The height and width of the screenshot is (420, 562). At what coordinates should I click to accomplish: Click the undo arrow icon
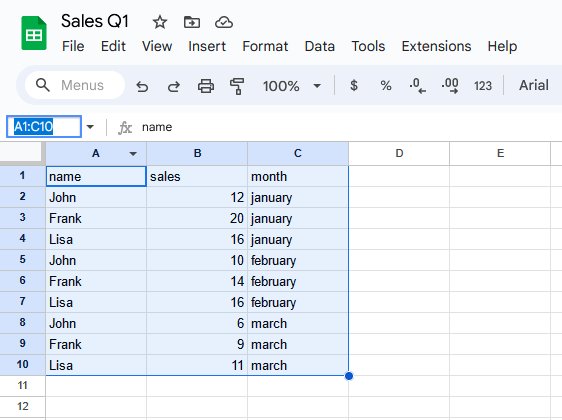[x=142, y=86]
